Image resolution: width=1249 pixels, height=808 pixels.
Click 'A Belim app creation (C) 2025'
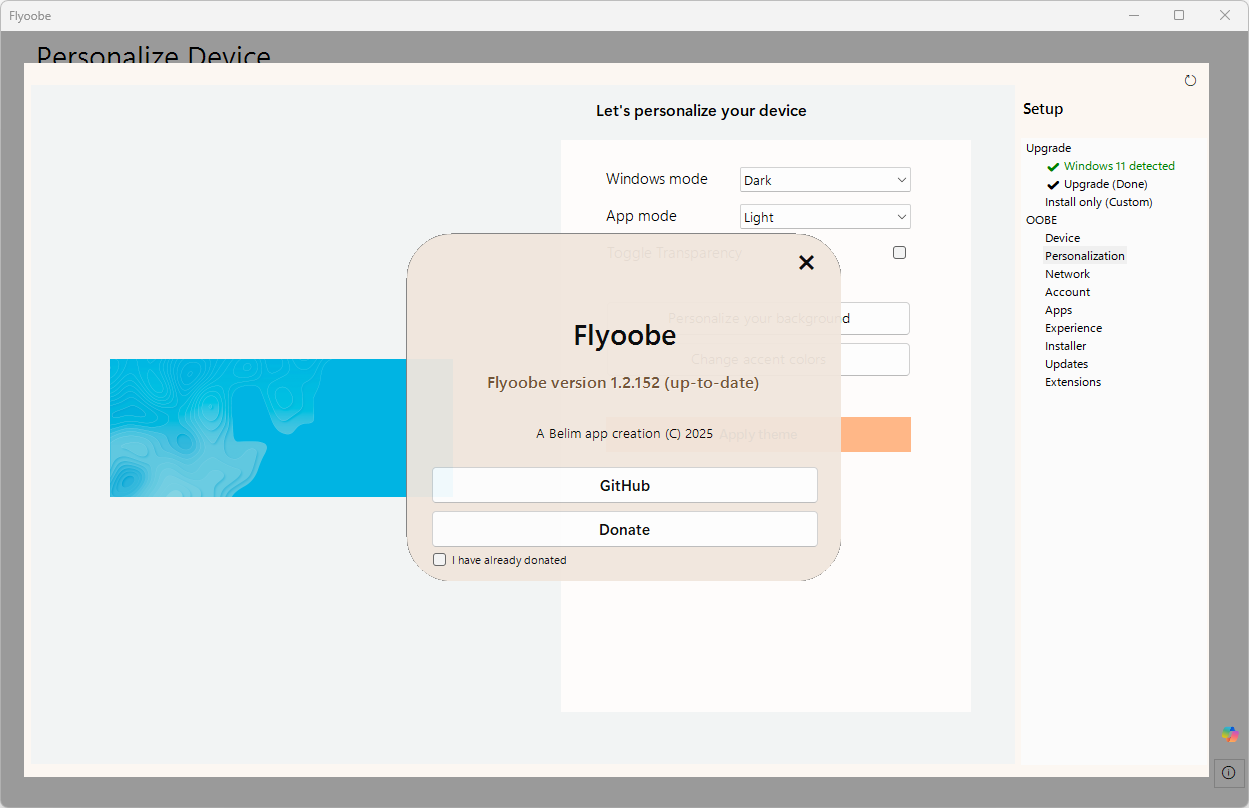click(x=625, y=434)
